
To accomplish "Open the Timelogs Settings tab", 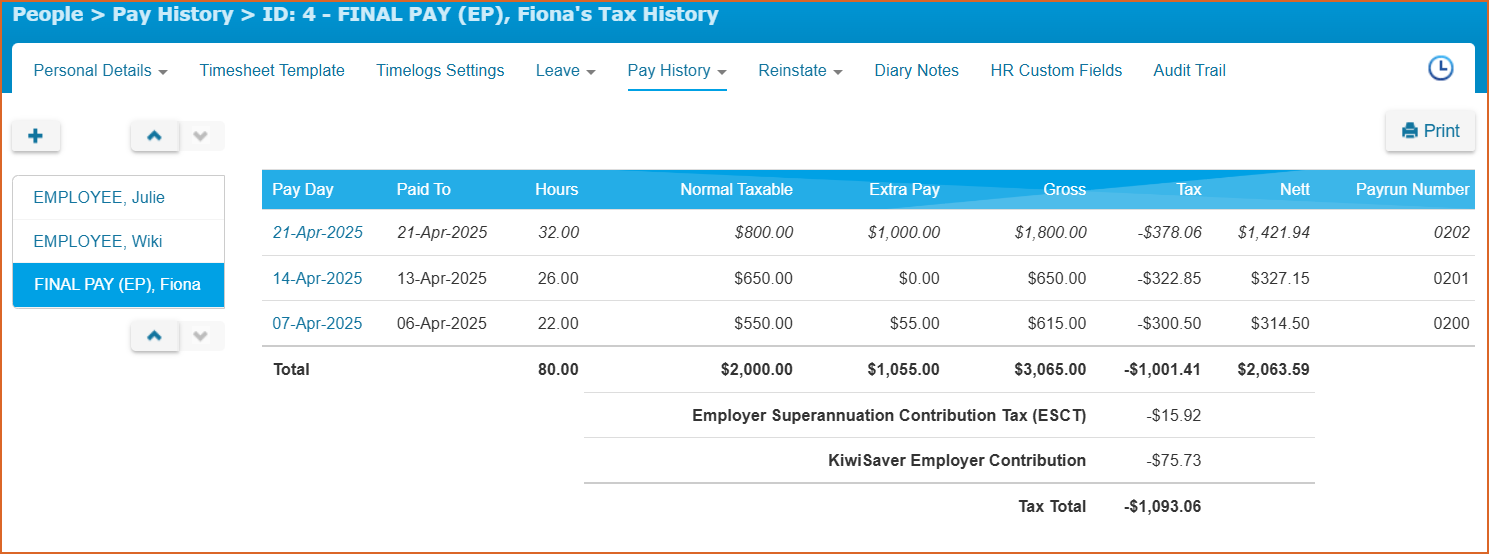I will click(440, 71).
